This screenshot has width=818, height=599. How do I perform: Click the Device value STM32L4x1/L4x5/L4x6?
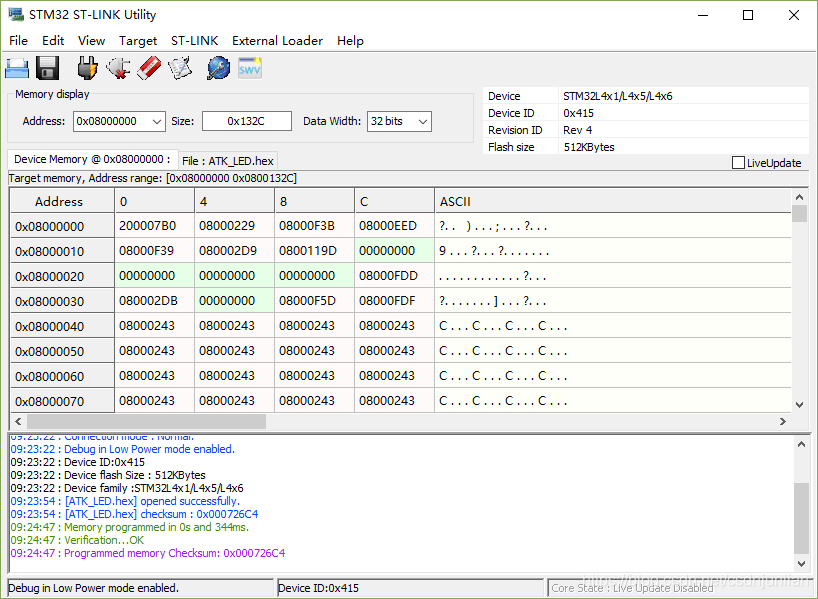point(618,96)
